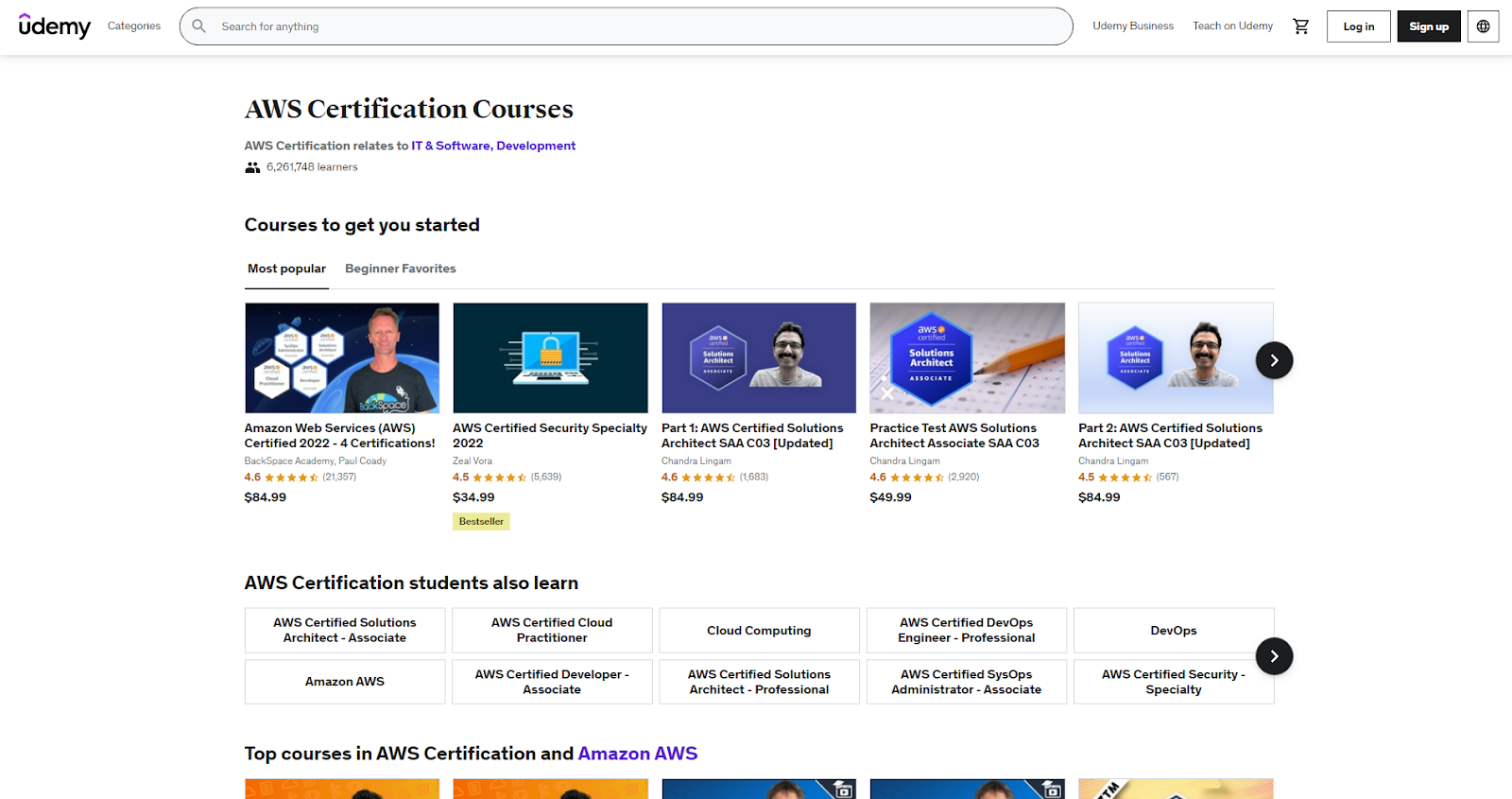The height and width of the screenshot is (799, 1512).
Task: Select AWS Certified Developer - Associate topic
Action: coord(552,682)
